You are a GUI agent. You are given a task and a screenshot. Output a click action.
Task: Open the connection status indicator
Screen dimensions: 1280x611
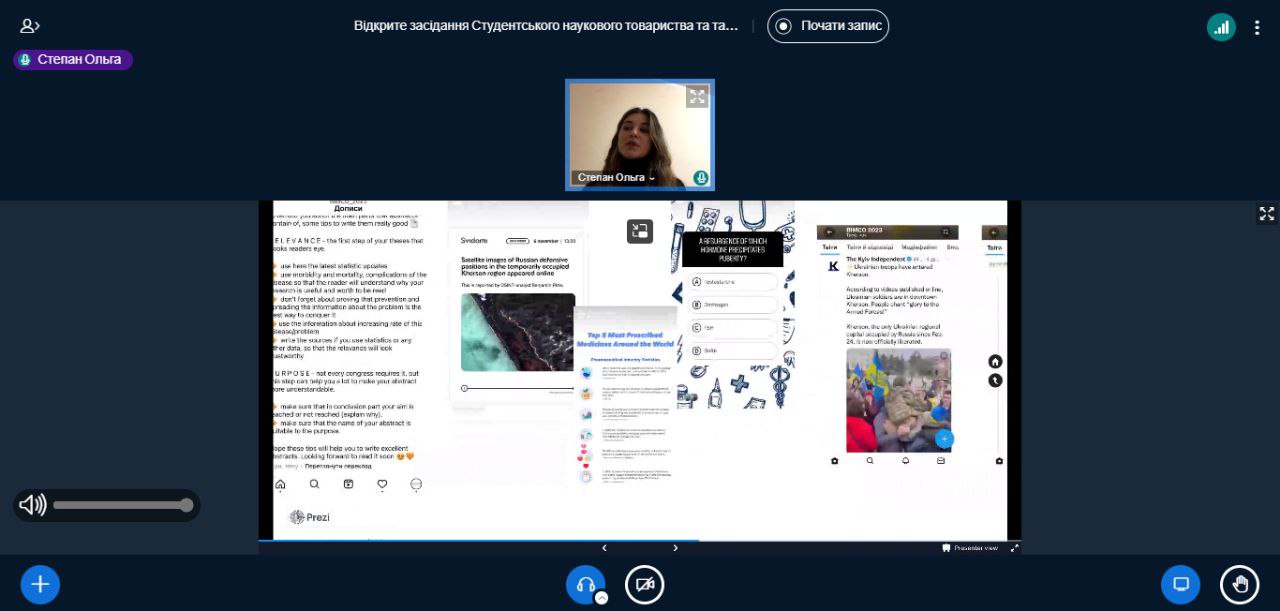(x=1221, y=27)
